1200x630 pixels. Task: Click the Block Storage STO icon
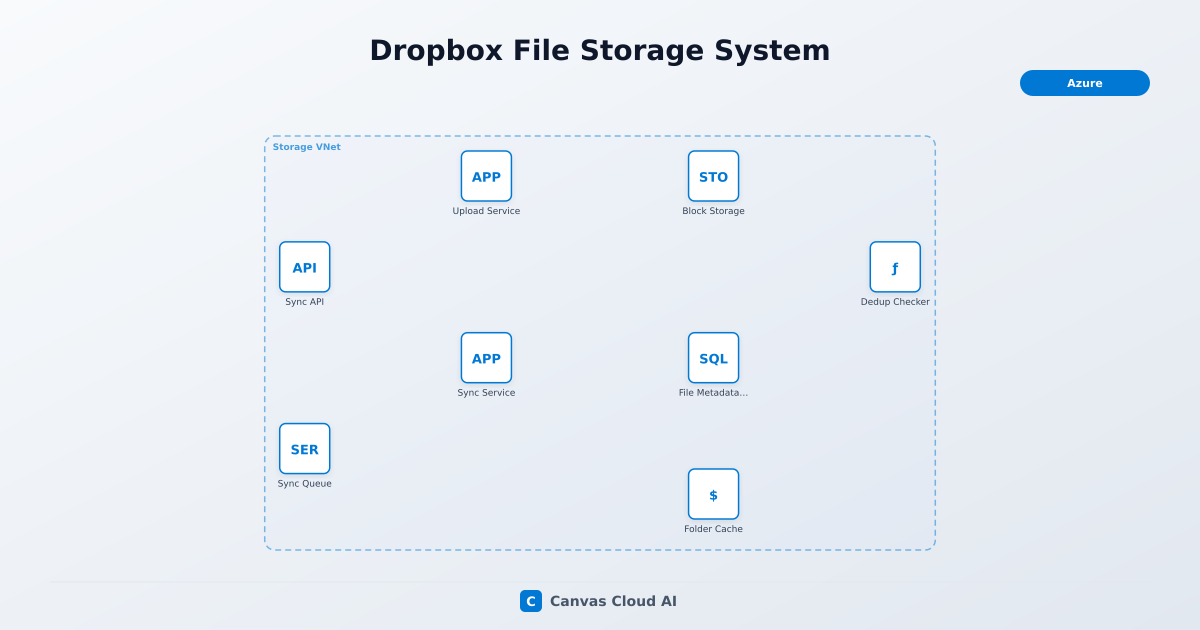pyautogui.click(x=713, y=176)
